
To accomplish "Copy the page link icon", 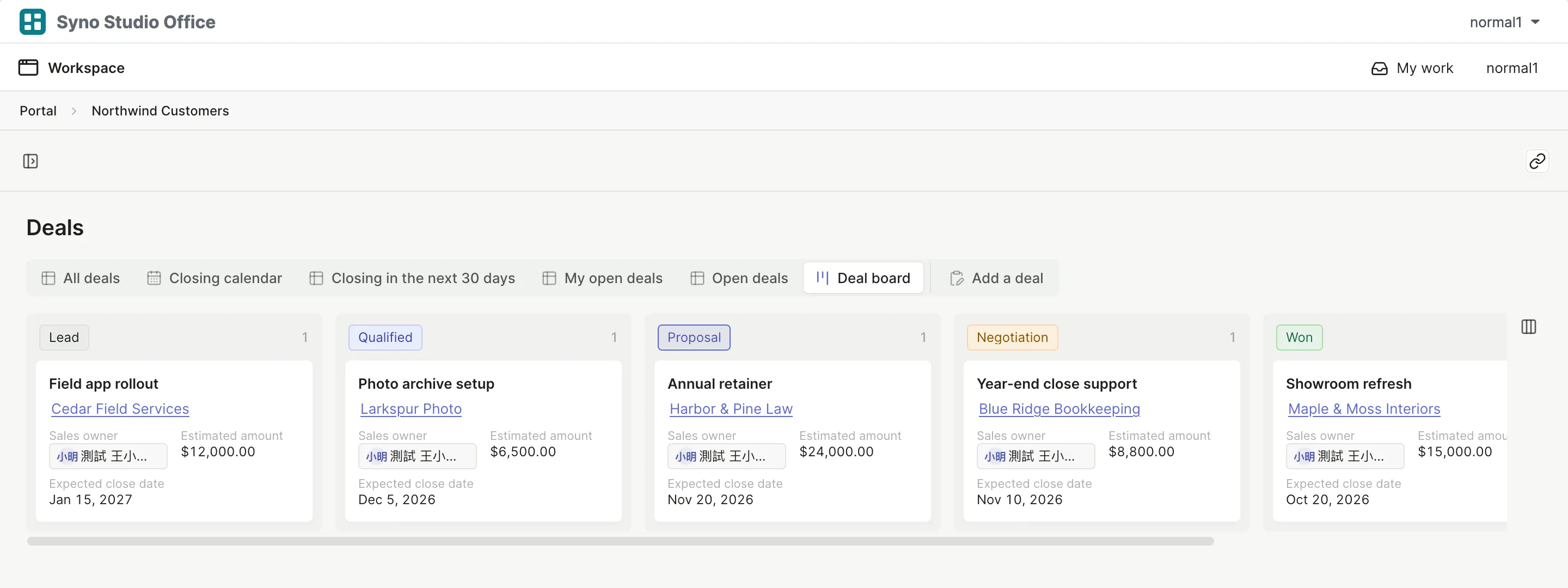I will tap(1537, 161).
